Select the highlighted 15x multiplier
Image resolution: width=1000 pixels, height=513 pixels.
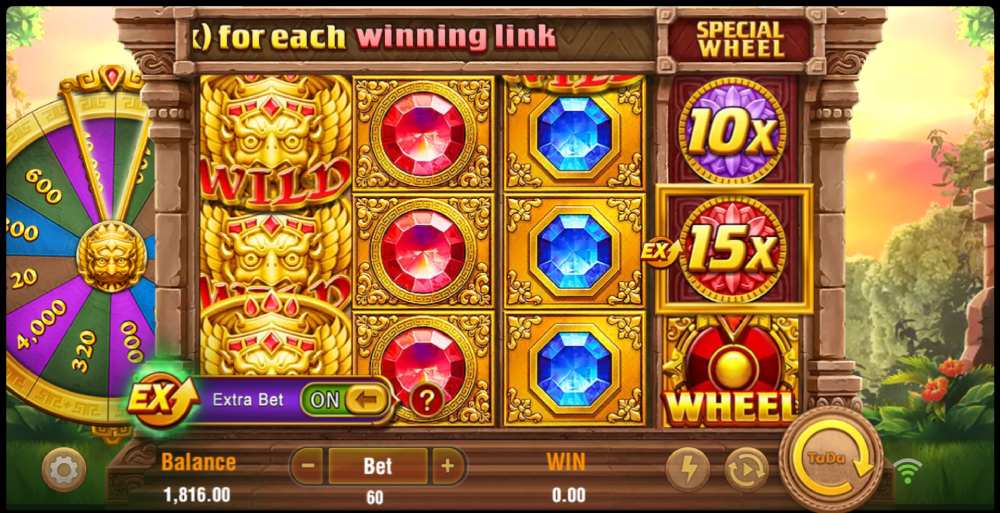coord(733,249)
